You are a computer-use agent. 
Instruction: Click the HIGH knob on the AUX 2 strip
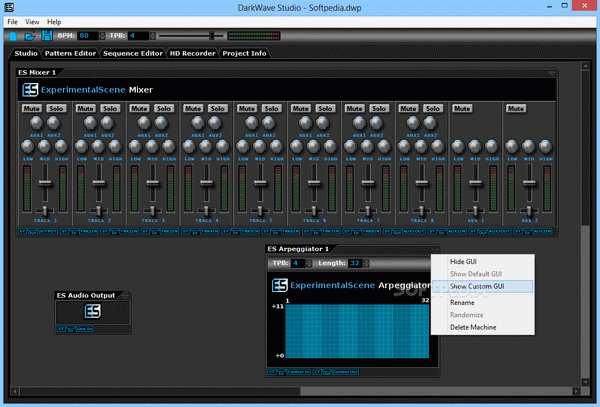tap(545, 146)
